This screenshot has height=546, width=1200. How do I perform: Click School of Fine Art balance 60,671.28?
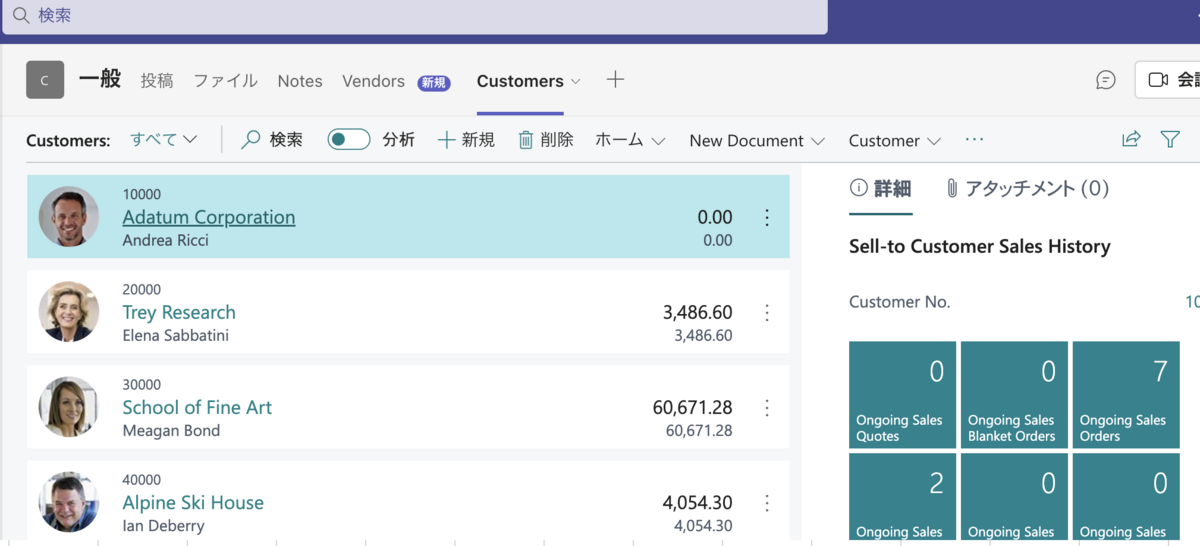[x=692, y=407]
